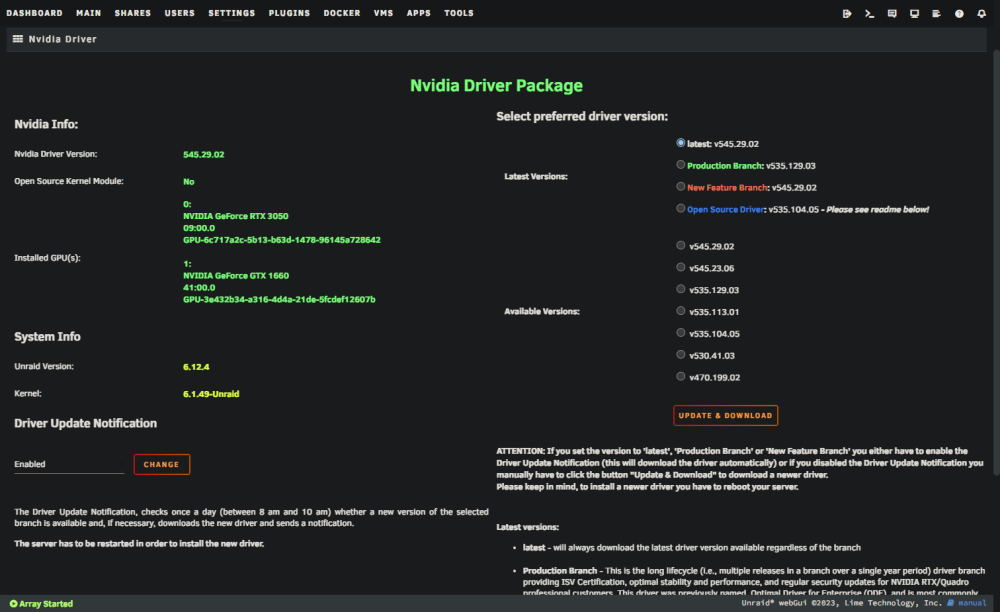Screen dimensions: 1000x612
Task: Click the system info monitor icon
Action: (914, 13)
